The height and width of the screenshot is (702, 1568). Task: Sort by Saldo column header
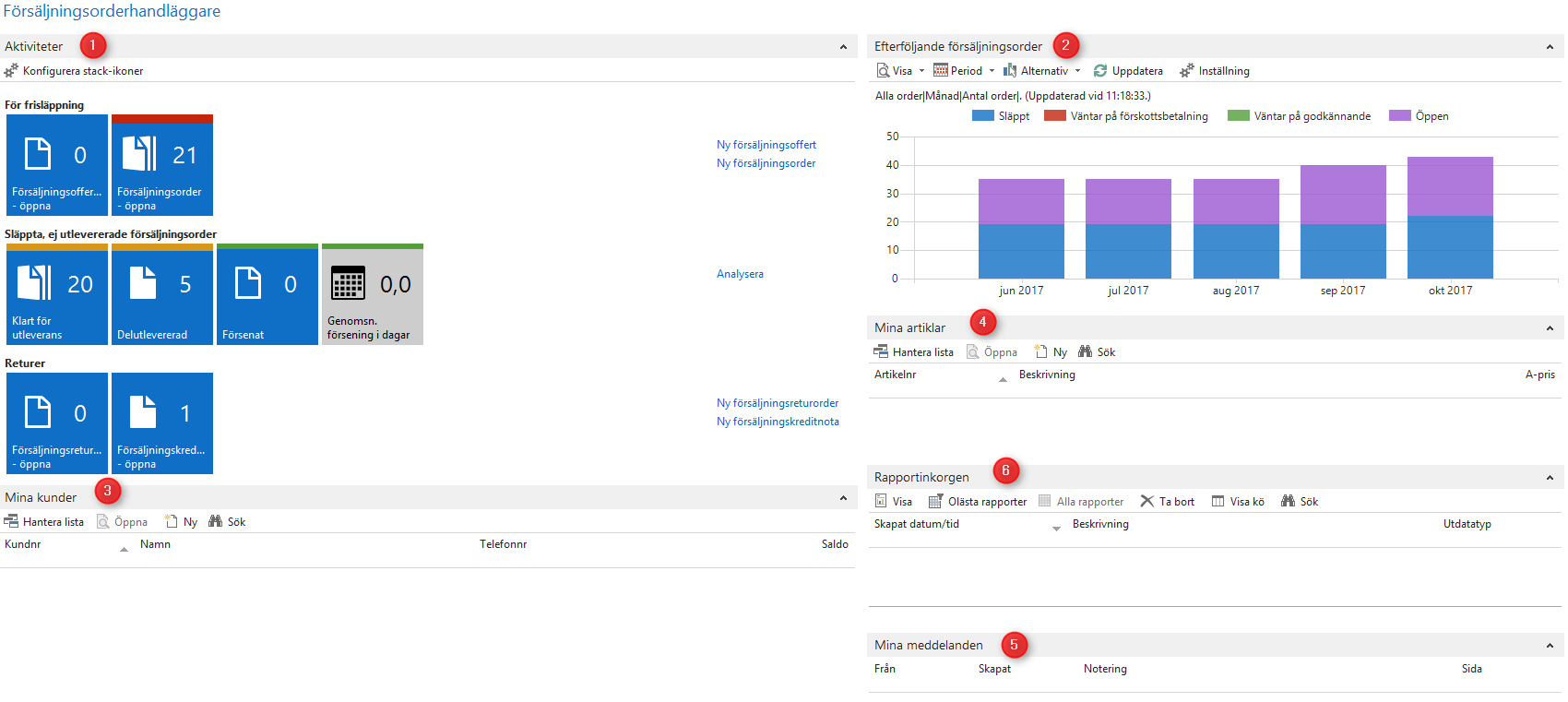835,544
